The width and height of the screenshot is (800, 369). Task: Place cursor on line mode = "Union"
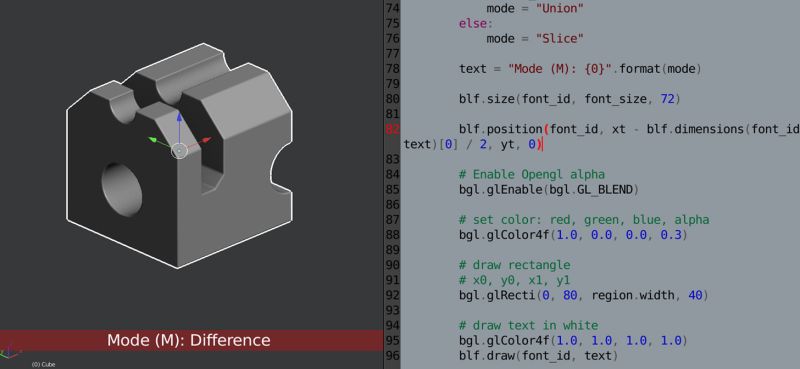tap(535, 9)
